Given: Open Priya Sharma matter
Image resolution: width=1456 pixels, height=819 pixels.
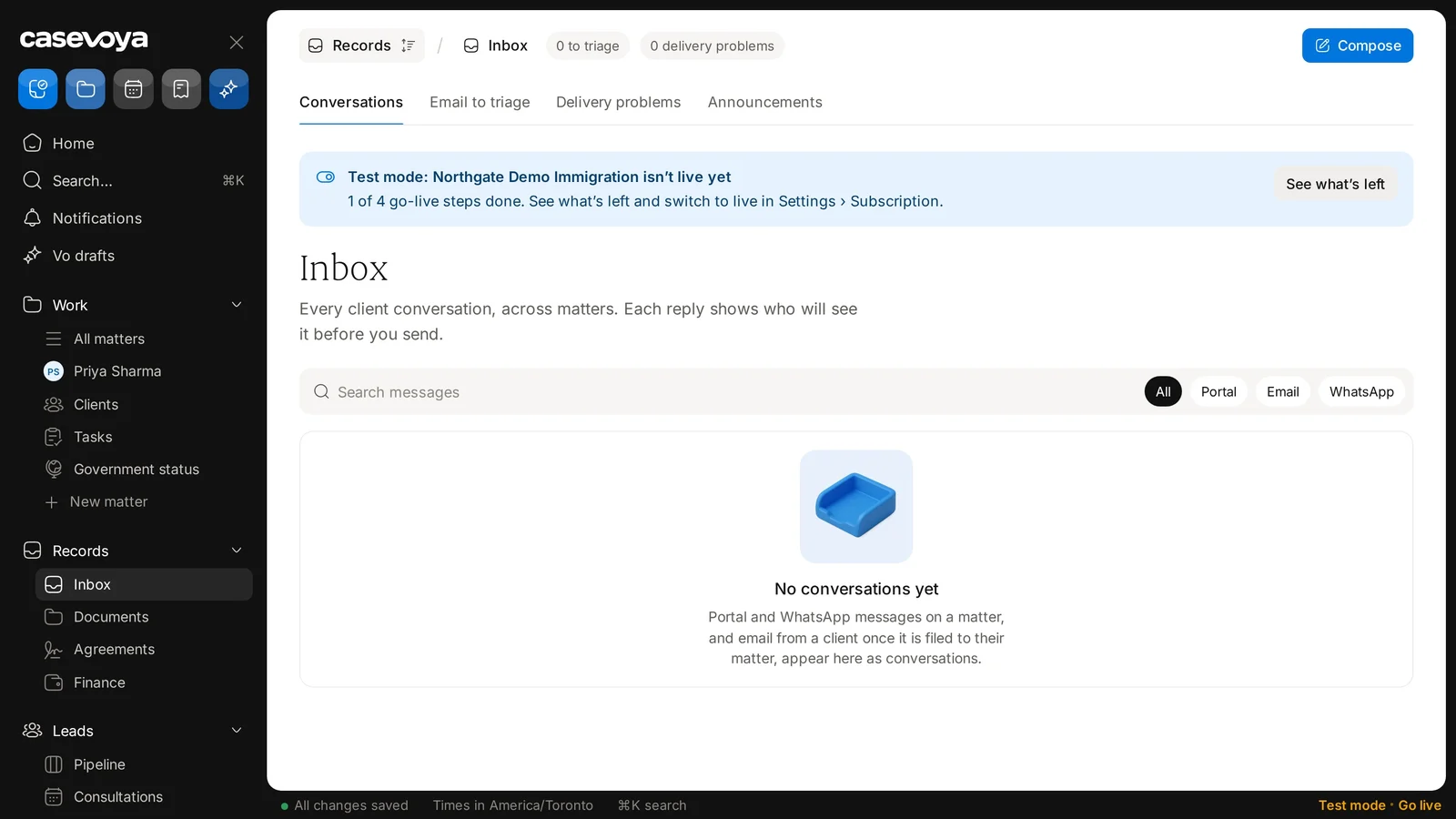Looking at the screenshot, I should point(144,371).
